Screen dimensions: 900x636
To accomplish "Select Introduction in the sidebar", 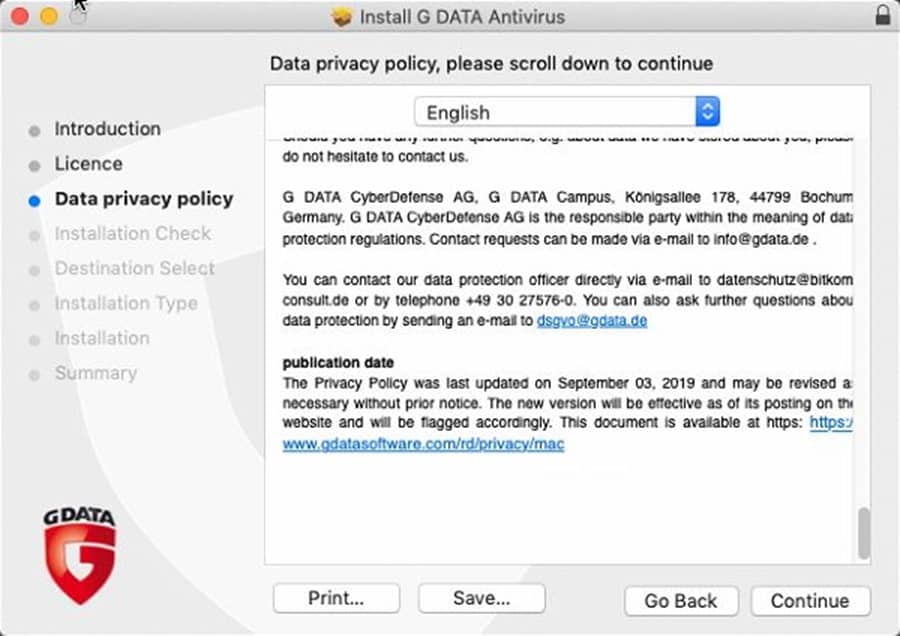I will tap(107, 129).
